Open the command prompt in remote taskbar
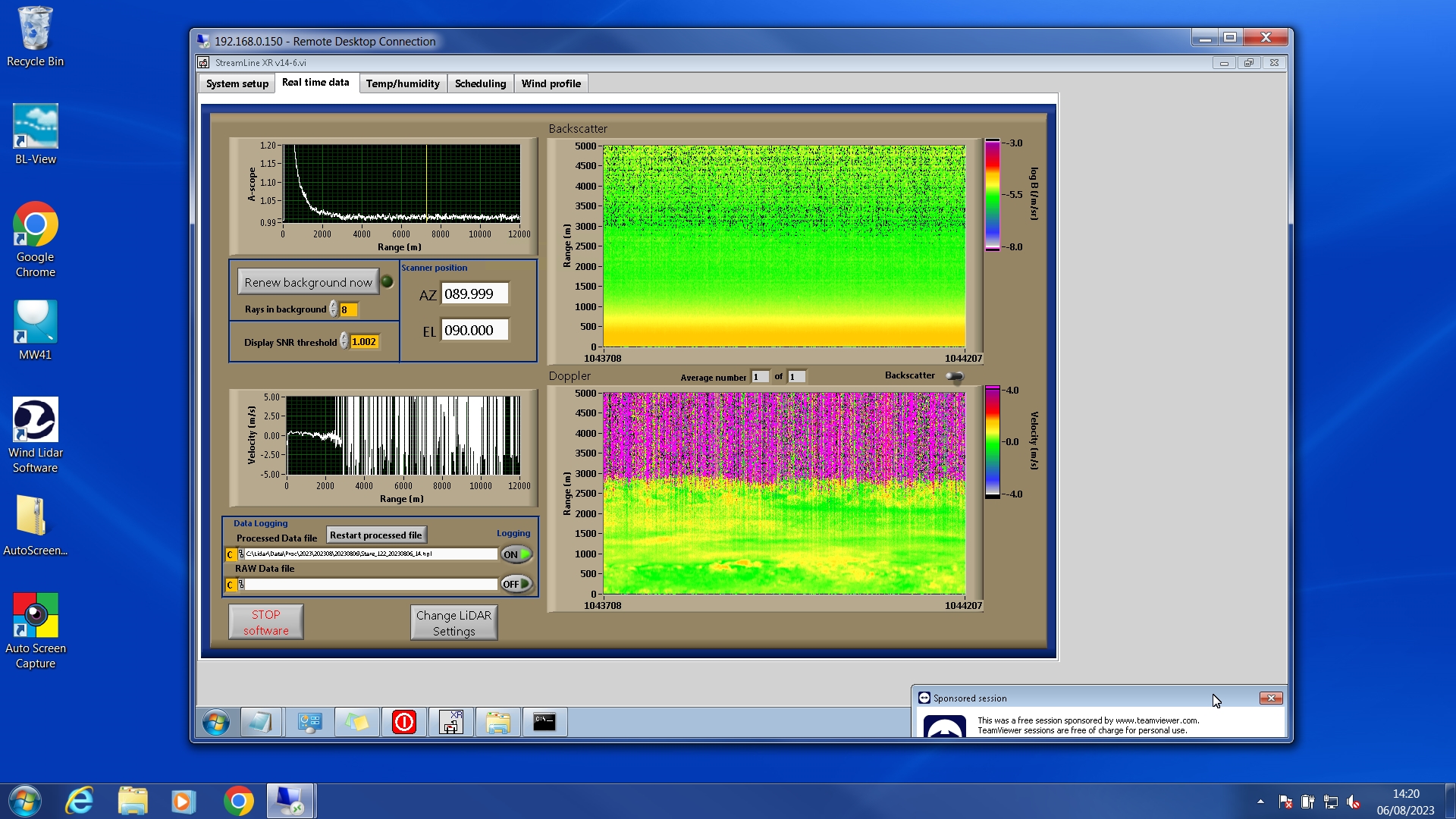This screenshot has width=1456, height=819. pyautogui.click(x=544, y=722)
